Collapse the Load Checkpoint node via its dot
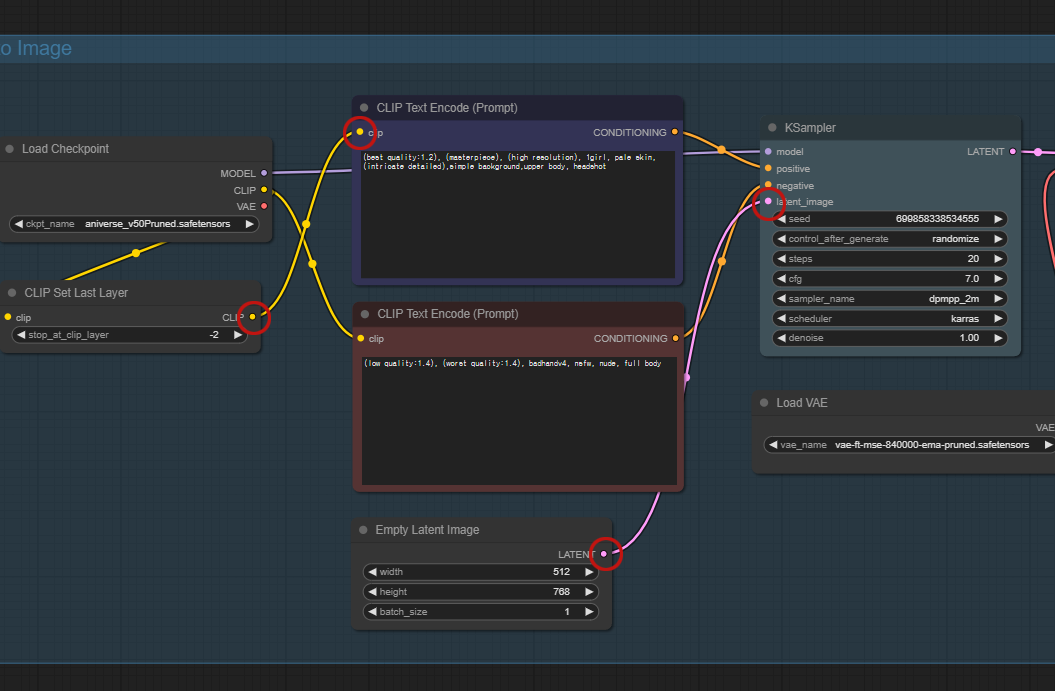 [10, 149]
